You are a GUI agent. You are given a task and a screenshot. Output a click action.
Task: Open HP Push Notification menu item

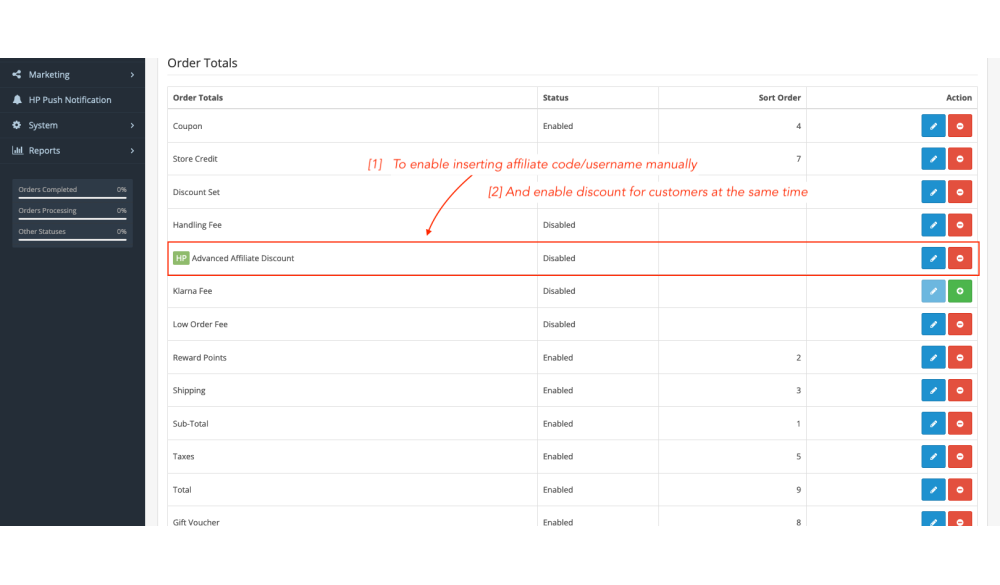pyautogui.click(x=70, y=100)
